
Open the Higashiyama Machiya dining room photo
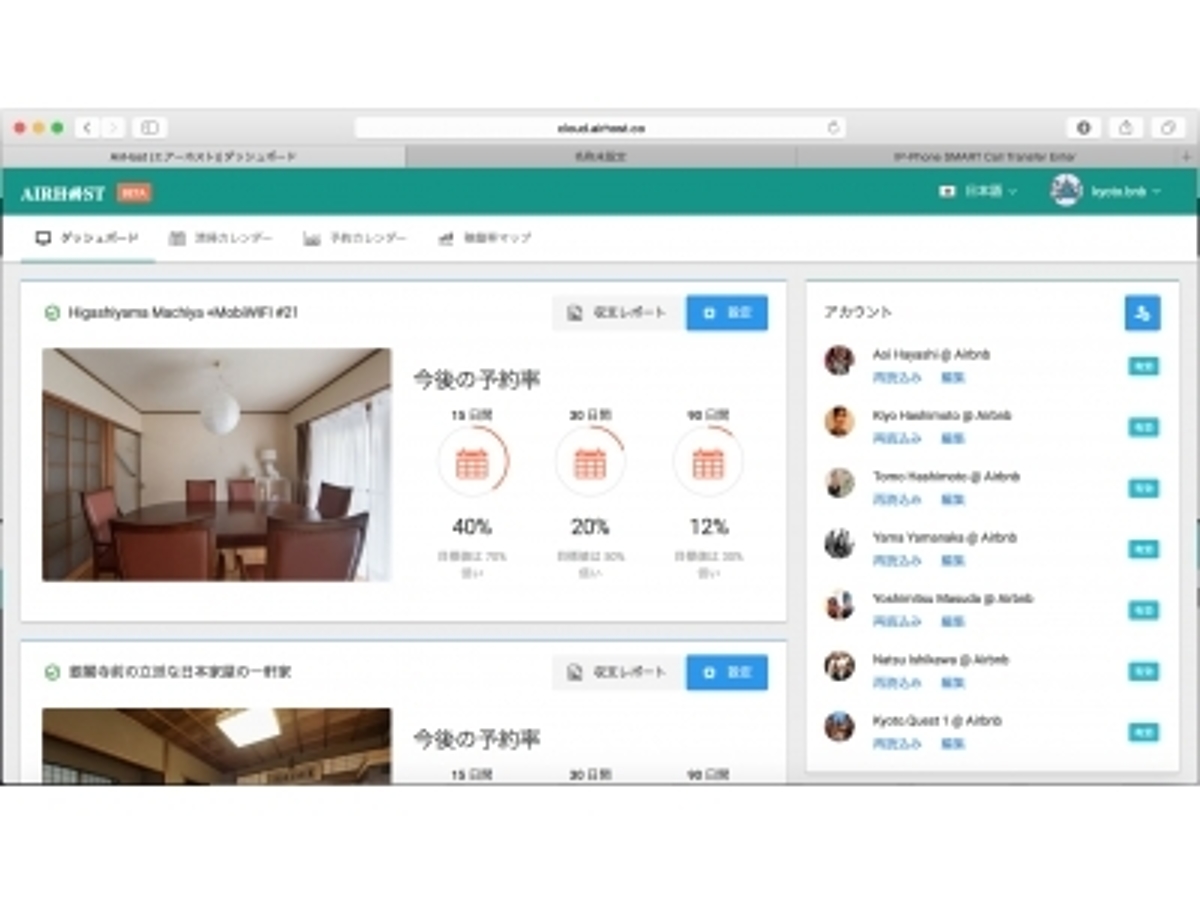coord(216,464)
